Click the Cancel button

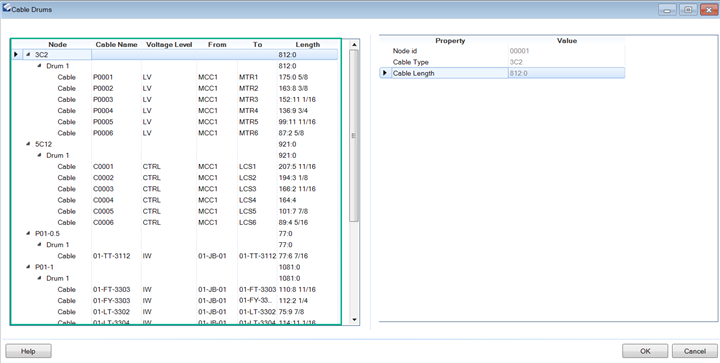[694, 351]
